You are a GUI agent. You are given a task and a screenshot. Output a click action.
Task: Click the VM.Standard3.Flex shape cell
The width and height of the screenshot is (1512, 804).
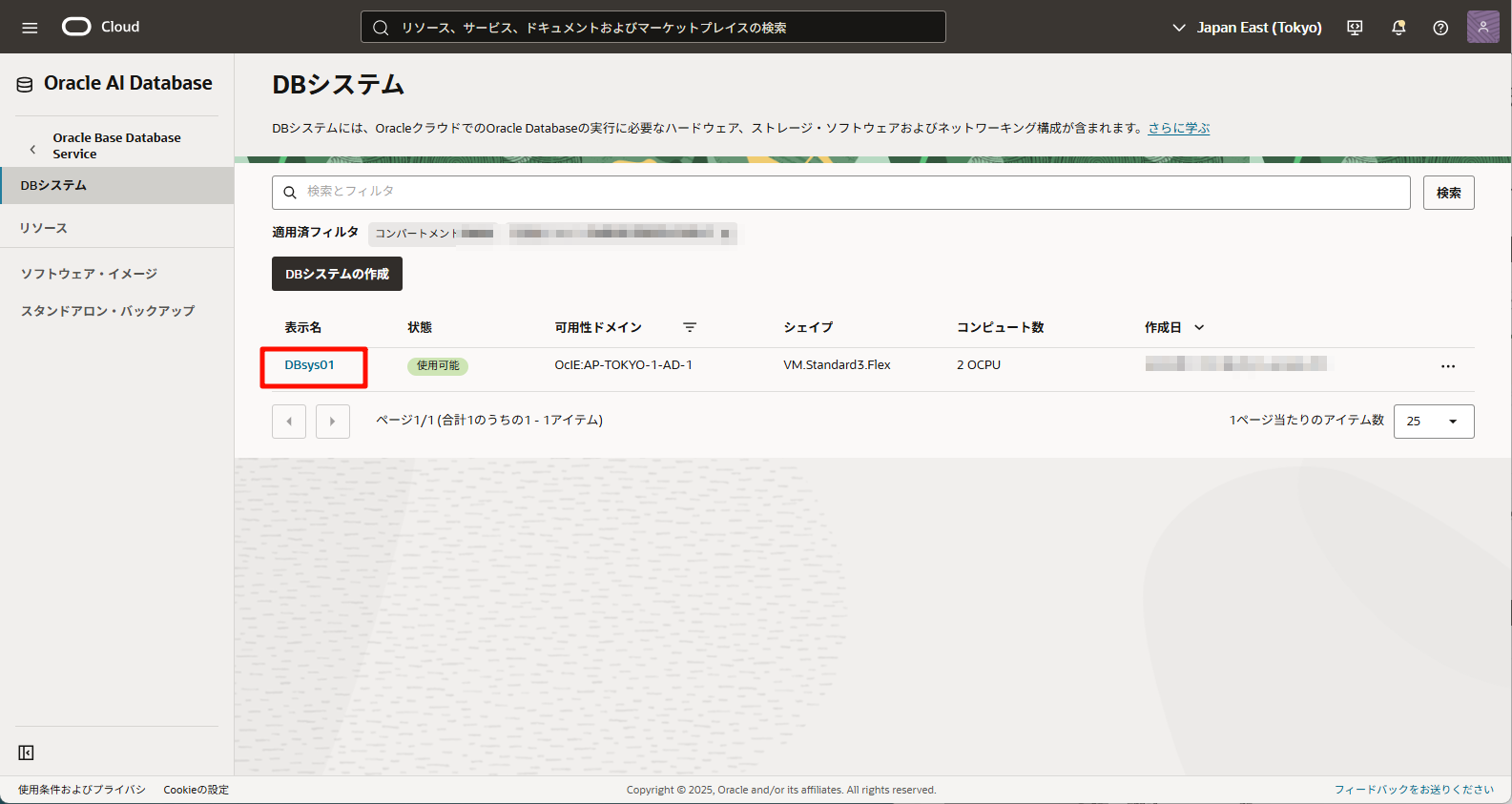837,365
